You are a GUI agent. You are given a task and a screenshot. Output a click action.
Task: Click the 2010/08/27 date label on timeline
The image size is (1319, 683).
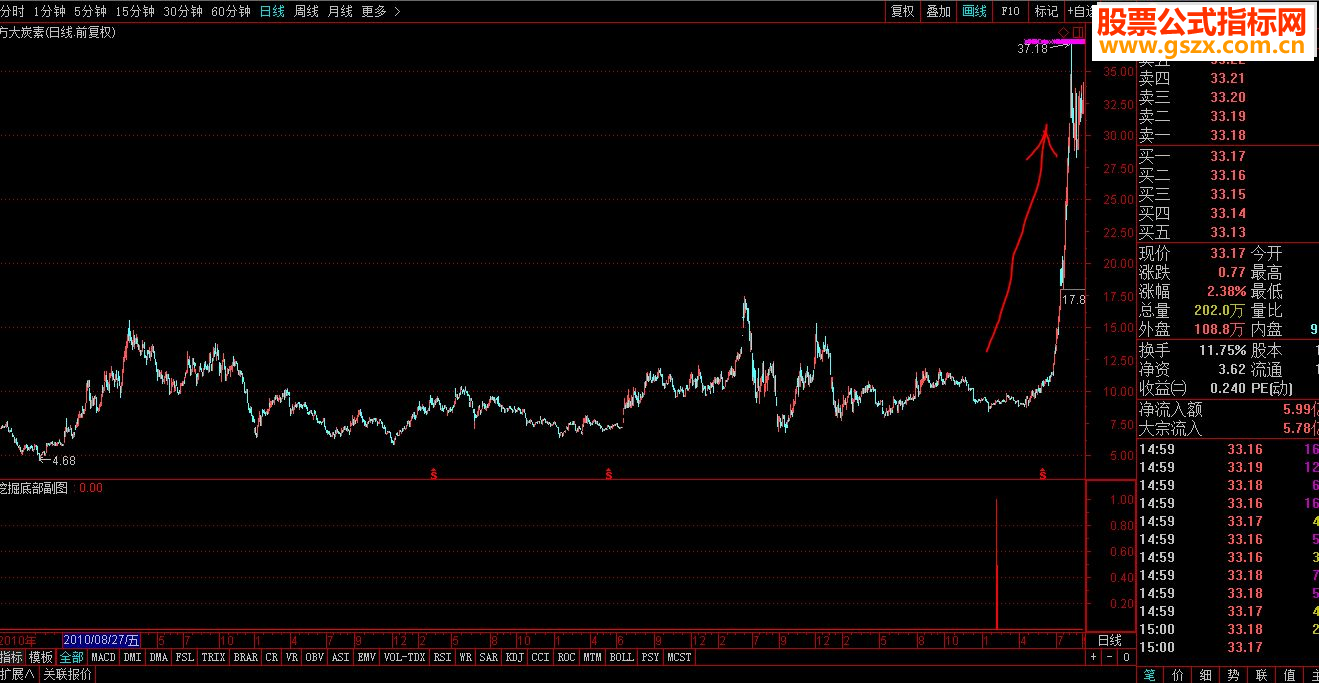pos(102,640)
